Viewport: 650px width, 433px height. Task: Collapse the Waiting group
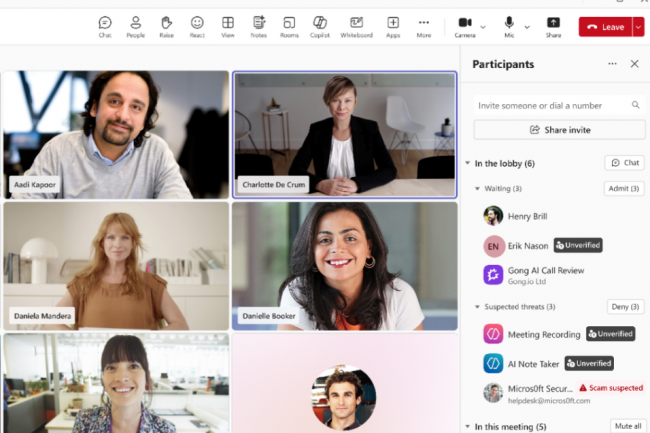pyautogui.click(x=477, y=189)
